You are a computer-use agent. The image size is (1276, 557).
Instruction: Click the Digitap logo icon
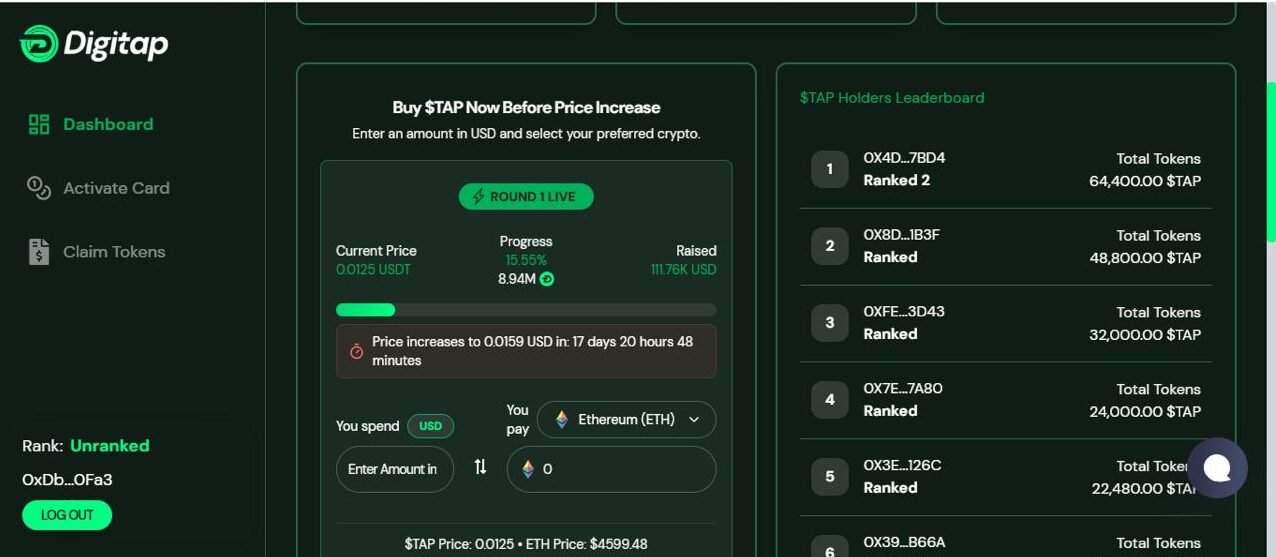pyautogui.click(x=38, y=44)
